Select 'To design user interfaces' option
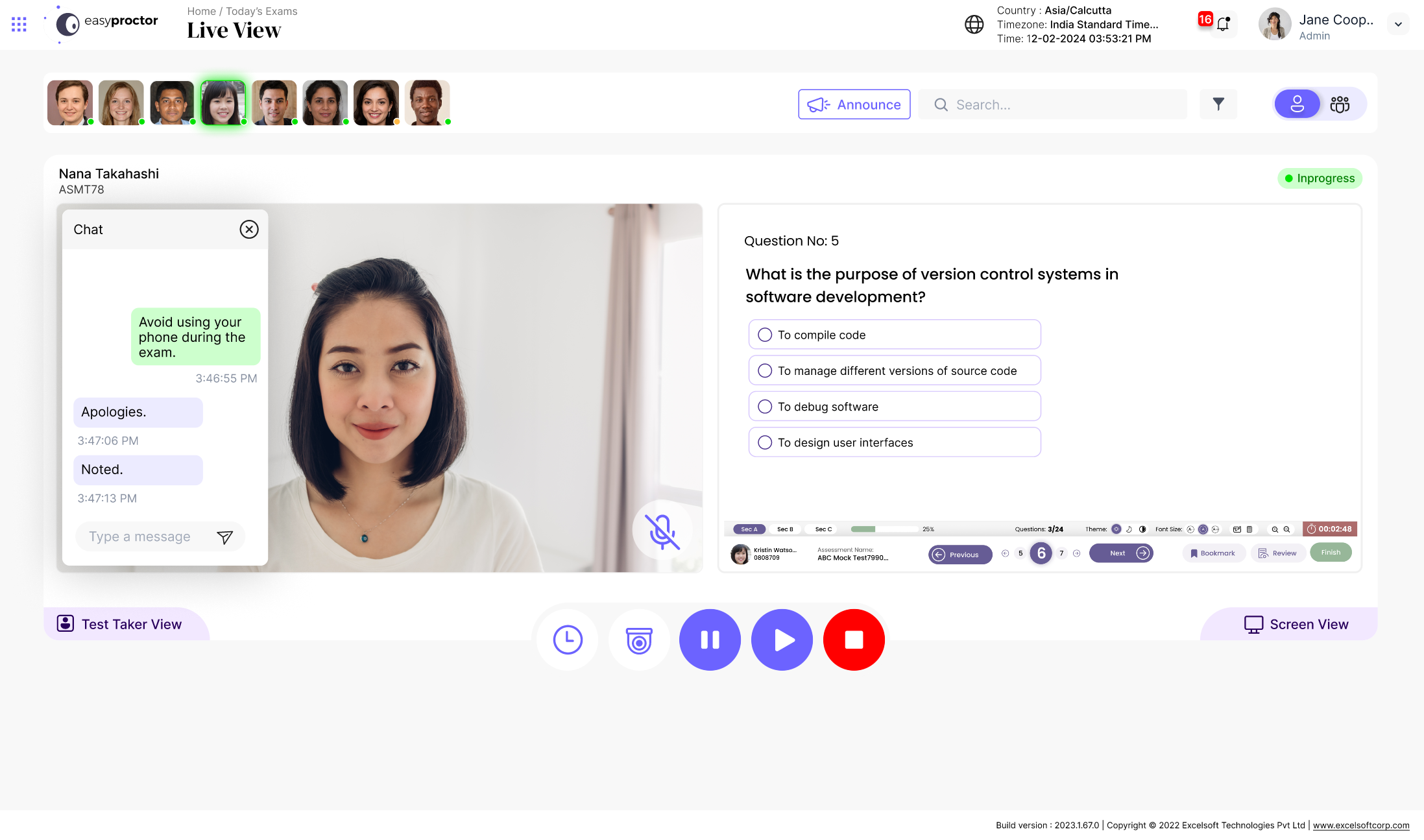This screenshot has width=1424, height=840. (765, 442)
